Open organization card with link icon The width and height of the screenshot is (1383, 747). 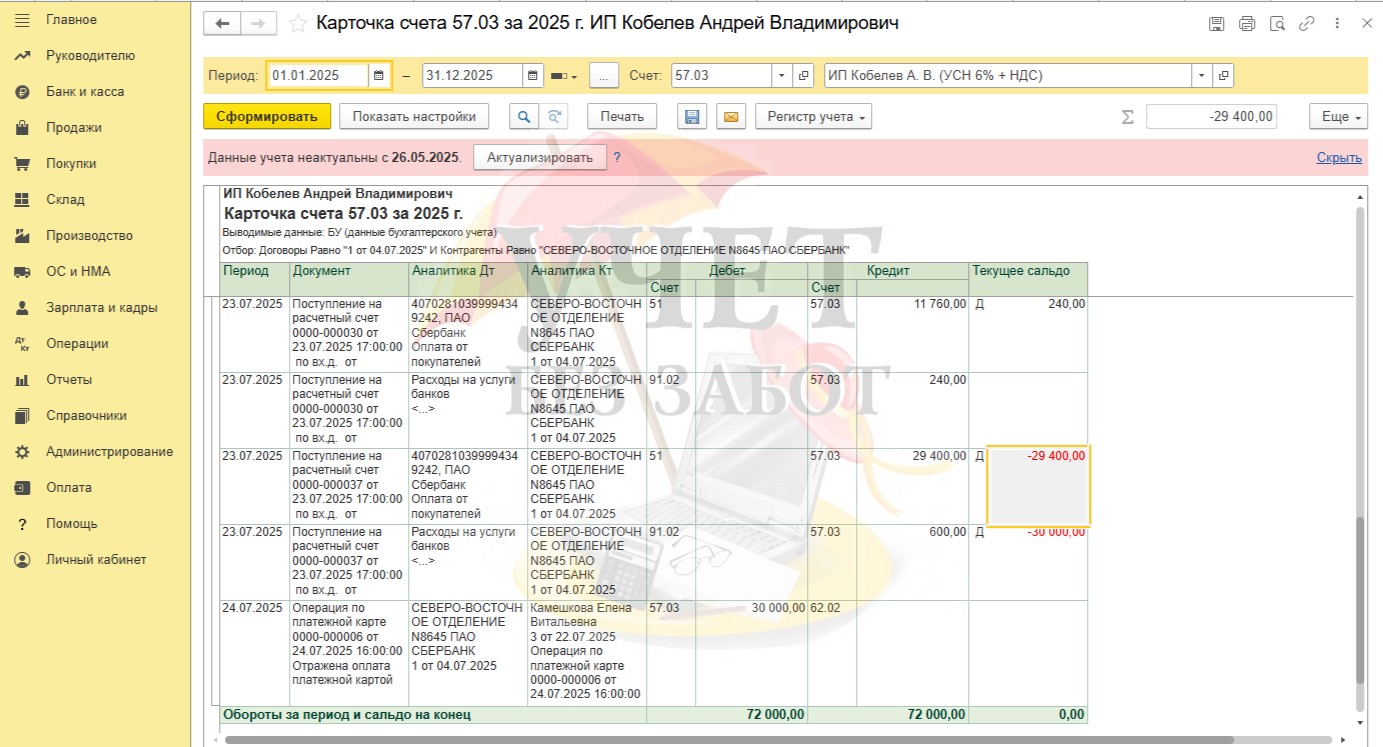(x=1223, y=76)
